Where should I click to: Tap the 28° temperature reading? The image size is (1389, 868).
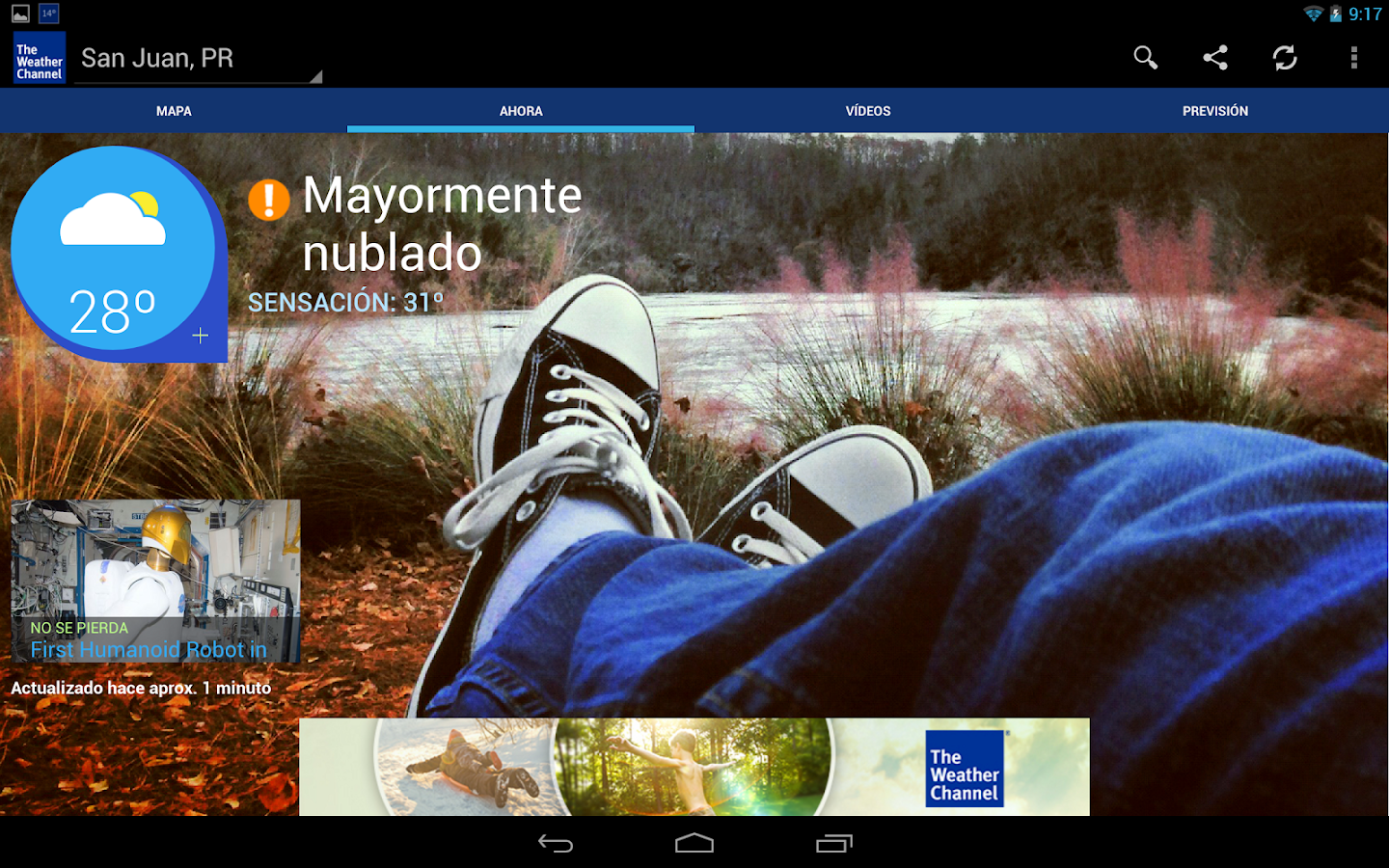point(112,312)
